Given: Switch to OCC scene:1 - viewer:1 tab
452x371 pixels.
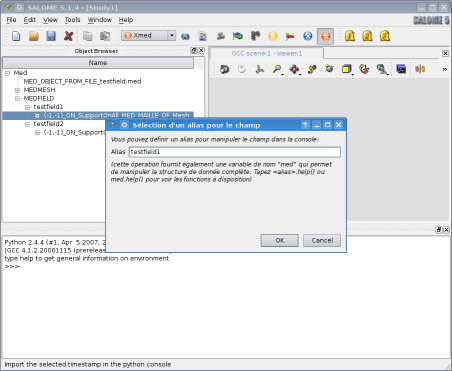Looking at the screenshot, I should tap(267, 53).
